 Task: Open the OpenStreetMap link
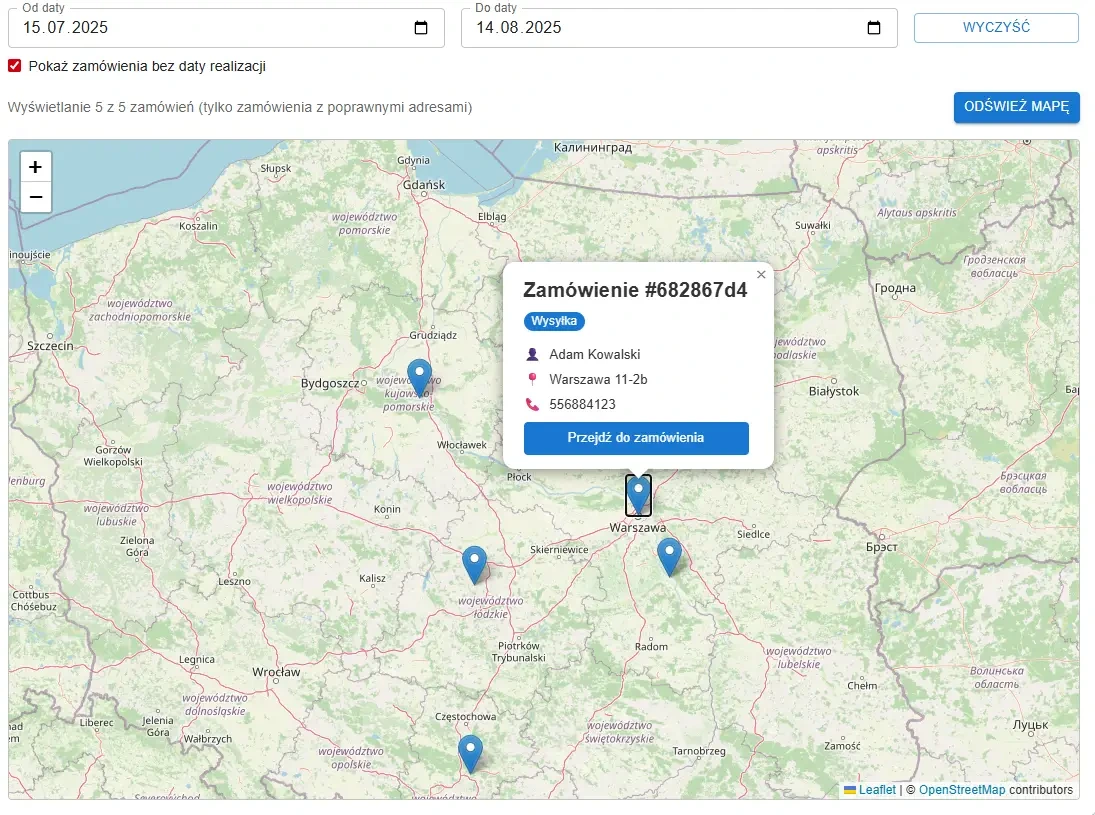[x=962, y=790]
